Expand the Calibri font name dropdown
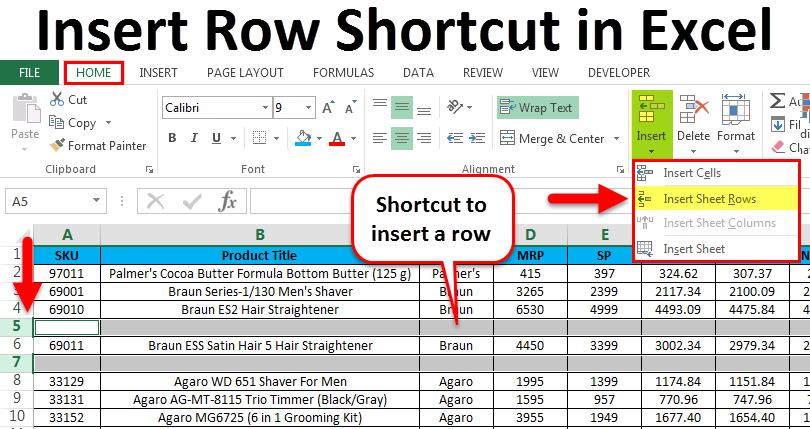Image resolution: width=810 pixels, height=429 pixels. 264,107
